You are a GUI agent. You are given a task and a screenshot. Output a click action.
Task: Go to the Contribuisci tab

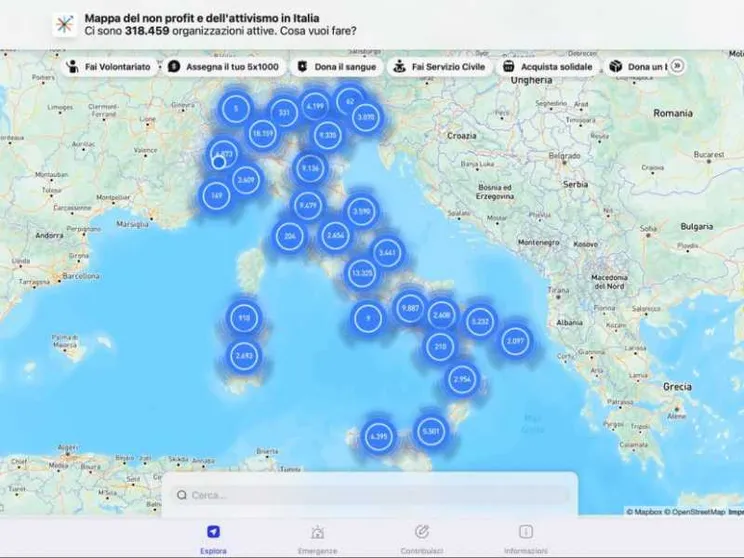[x=421, y=539]
